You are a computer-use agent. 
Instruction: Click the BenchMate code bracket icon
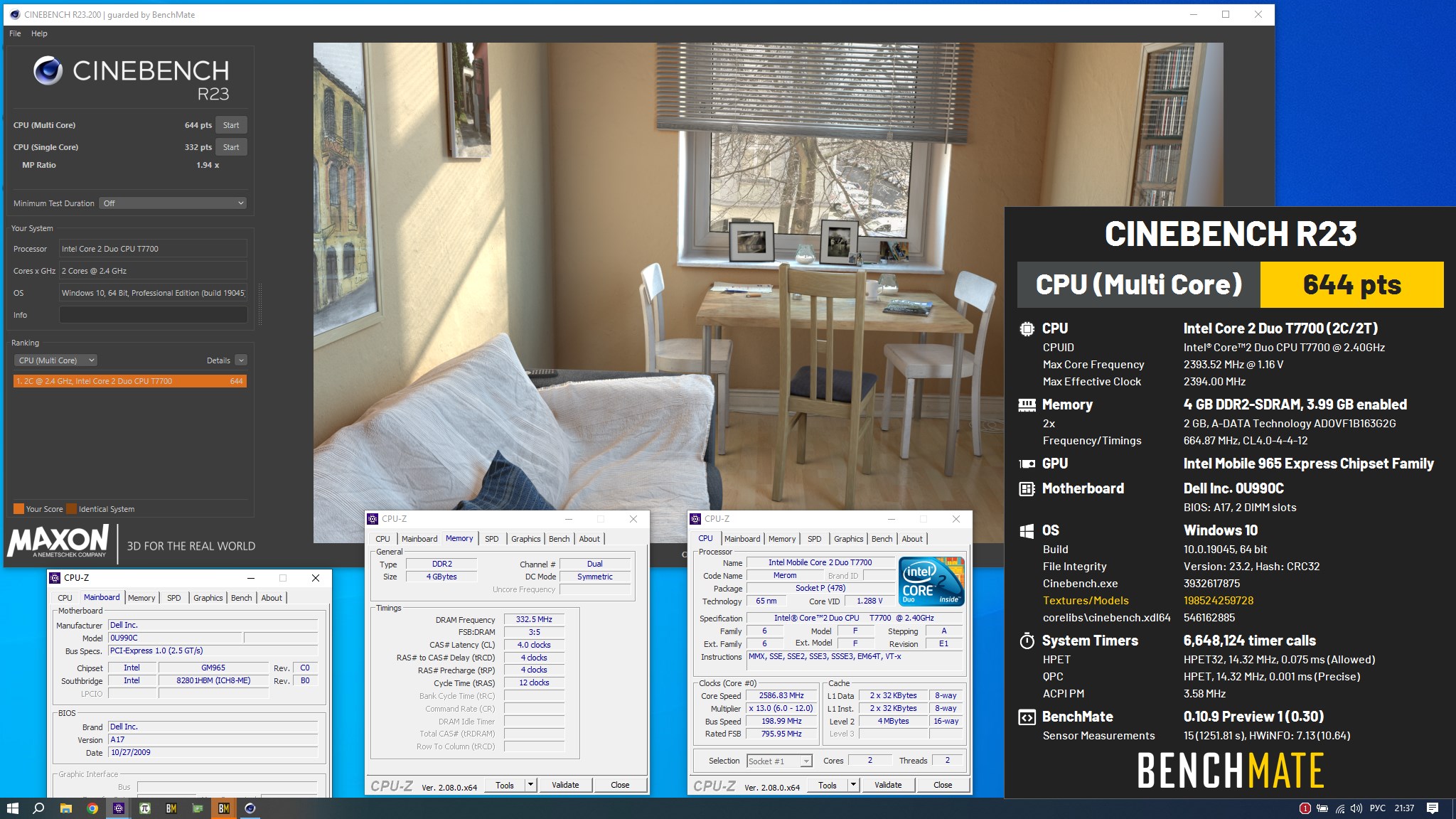1027,717
